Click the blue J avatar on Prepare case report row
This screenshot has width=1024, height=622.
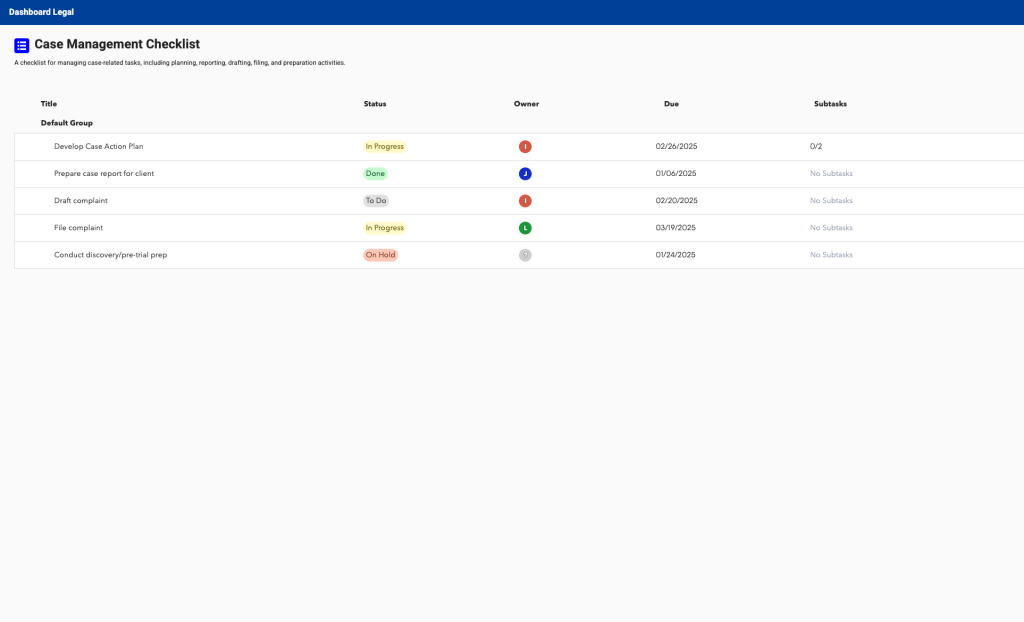pyautogui.click(x=525, y=173)
